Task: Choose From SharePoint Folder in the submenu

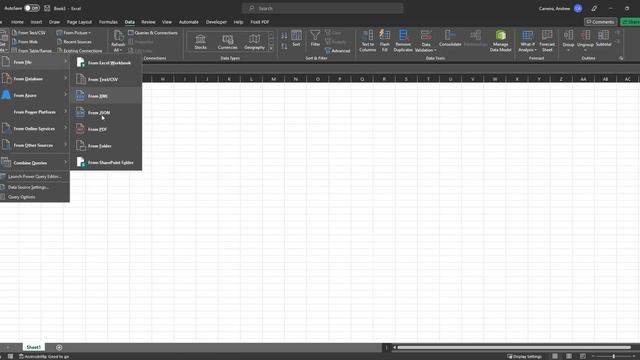Action: [x=106, y=162]
